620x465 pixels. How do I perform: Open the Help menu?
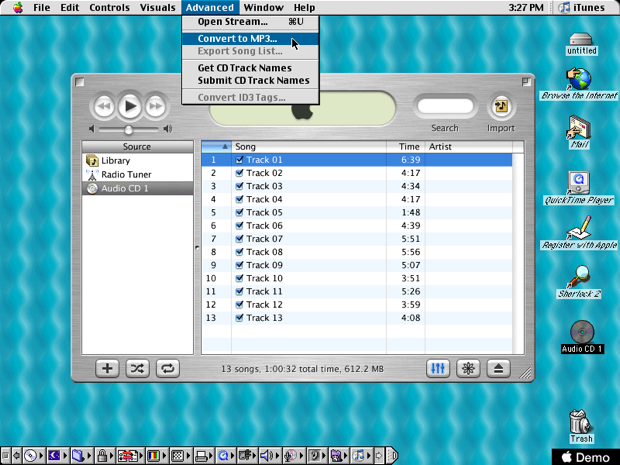(x=304, y=8)
